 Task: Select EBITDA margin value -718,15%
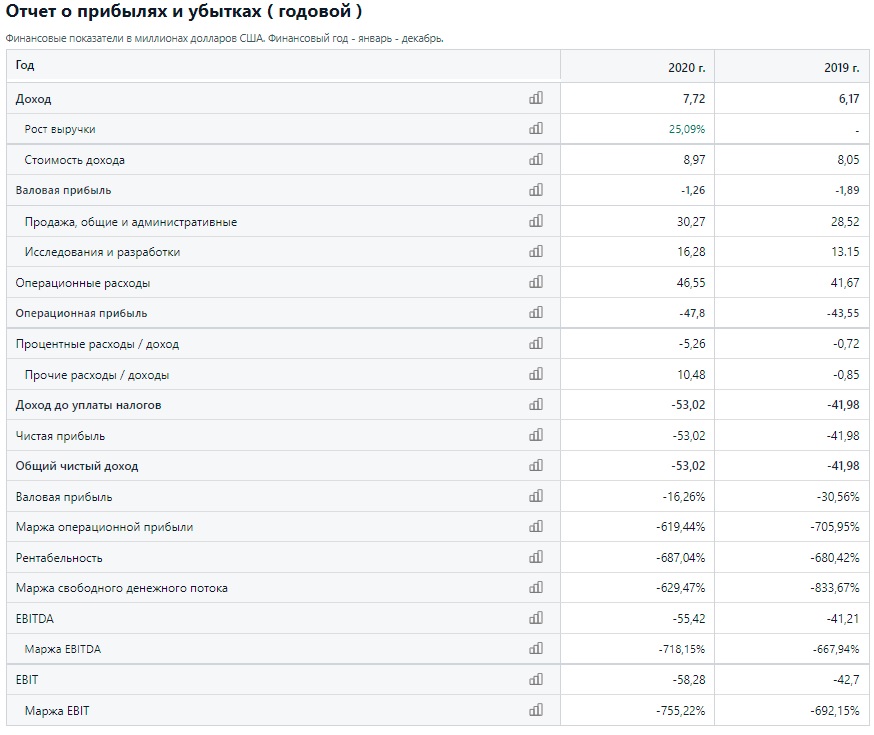[x=682, y=649]
